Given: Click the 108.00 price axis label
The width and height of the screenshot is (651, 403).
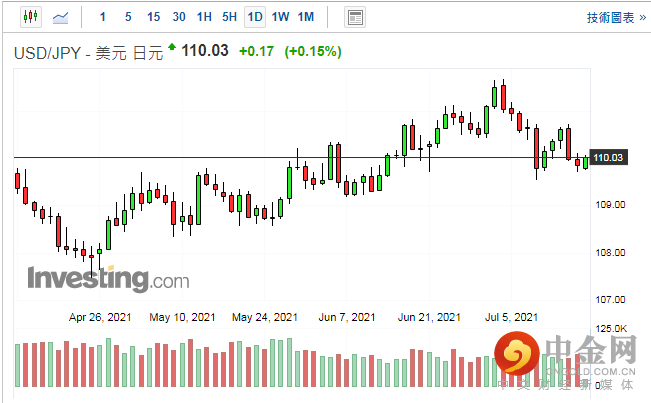Looking at the screenshot, I should pos(610,252).
